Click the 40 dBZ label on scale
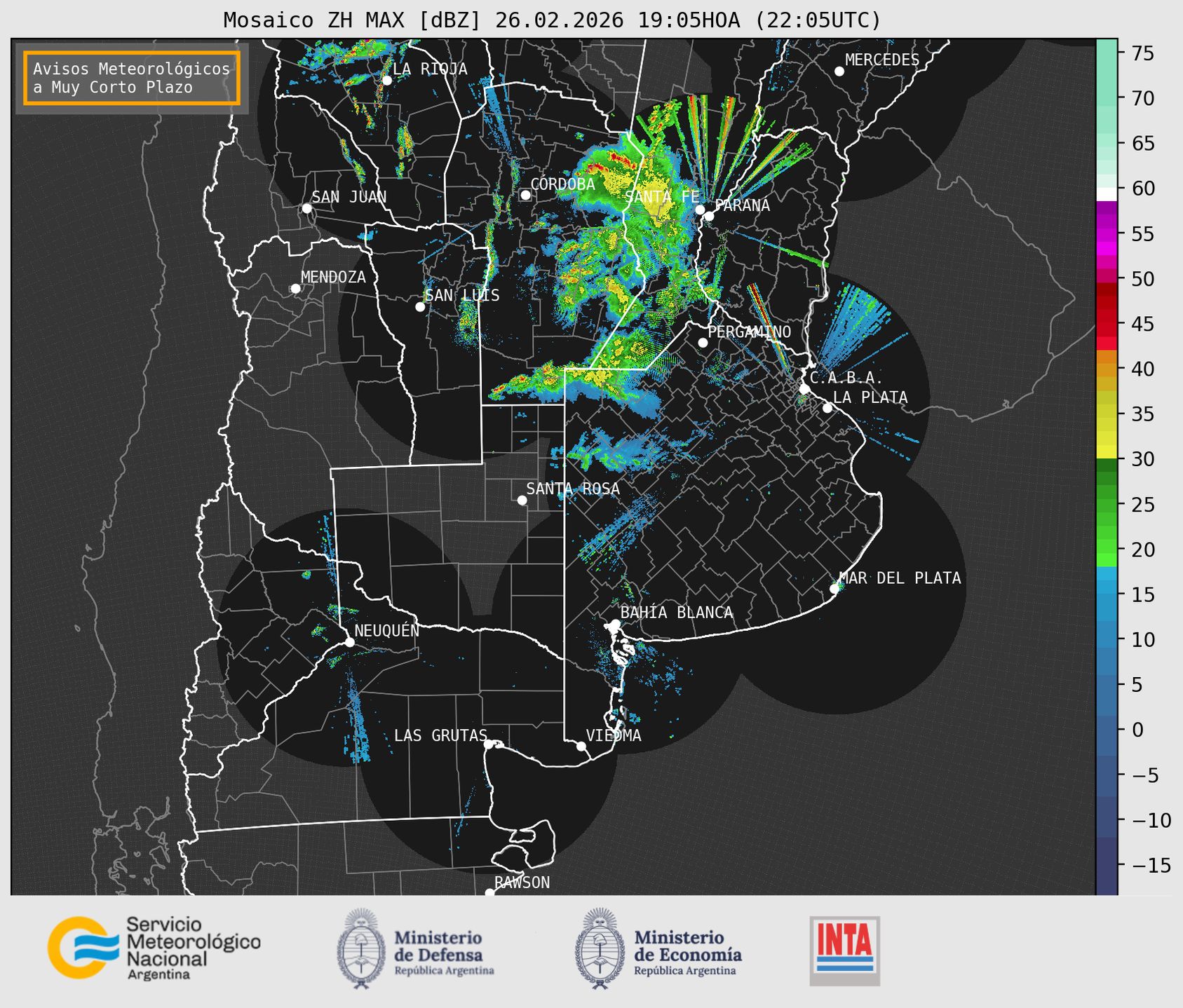The height and width of the screenshot is (1008, 1183). click(1143, 369)
